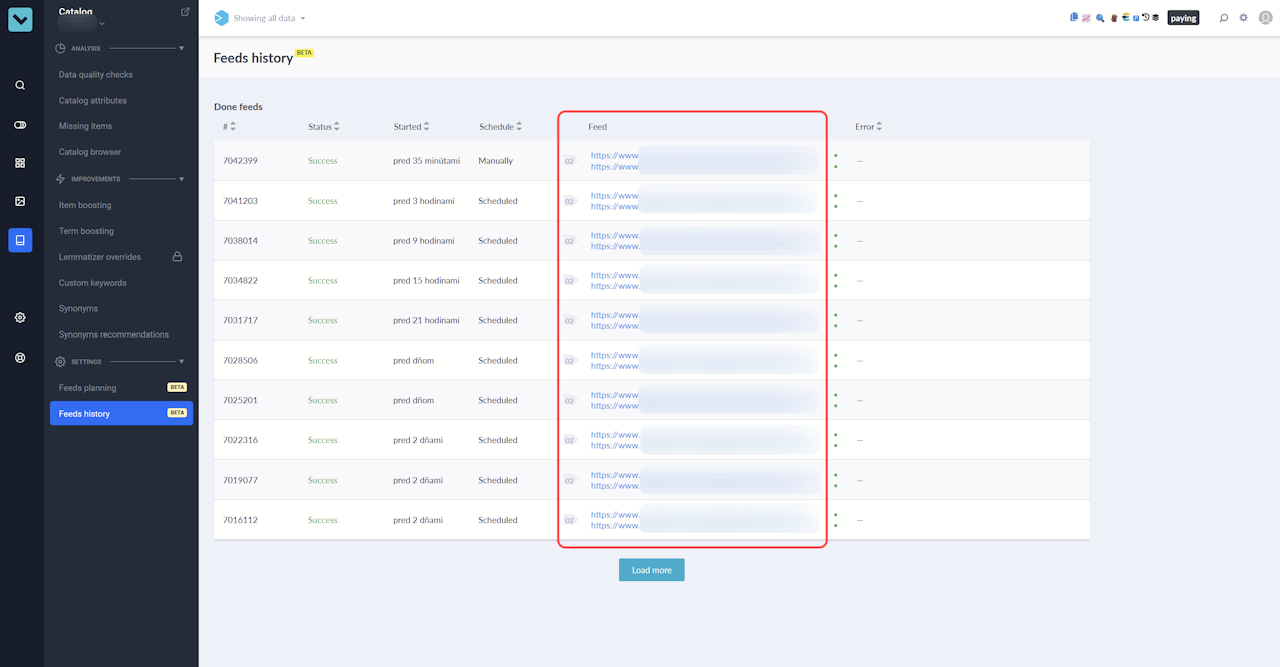Click the top-right settings gear icon

[x=1244, y=18]
